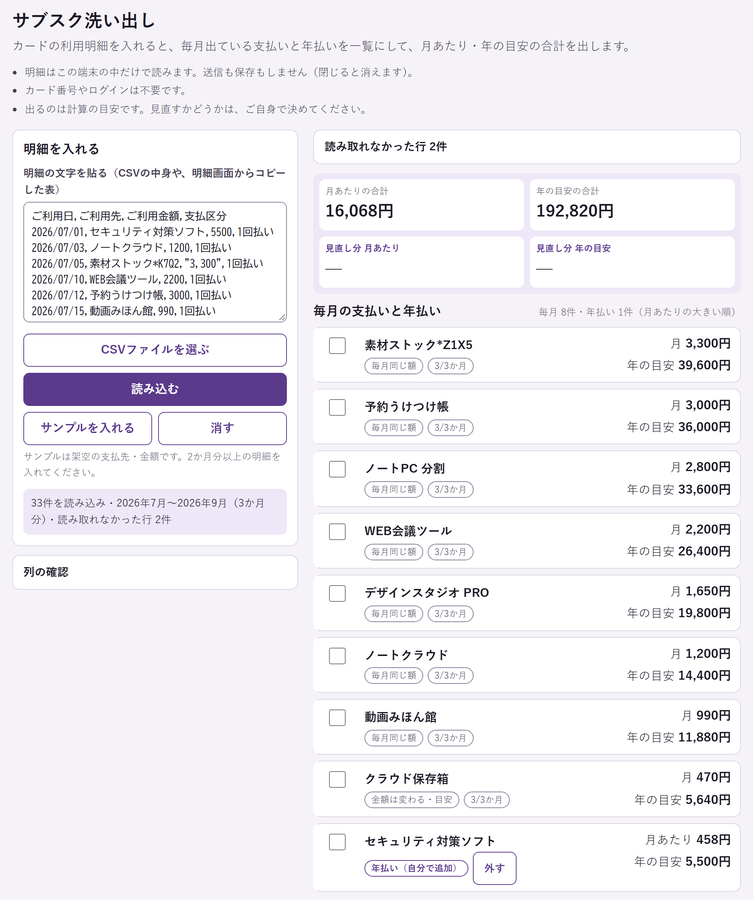Click the 明細を入れる heading

coord(61,149)
